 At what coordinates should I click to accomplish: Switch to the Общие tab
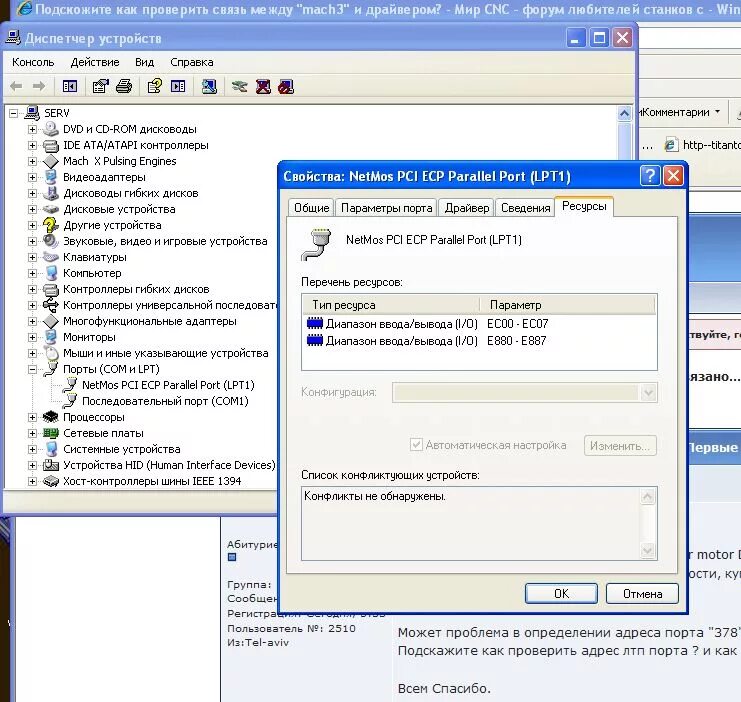pyautogui.click(x=311, y=208)
